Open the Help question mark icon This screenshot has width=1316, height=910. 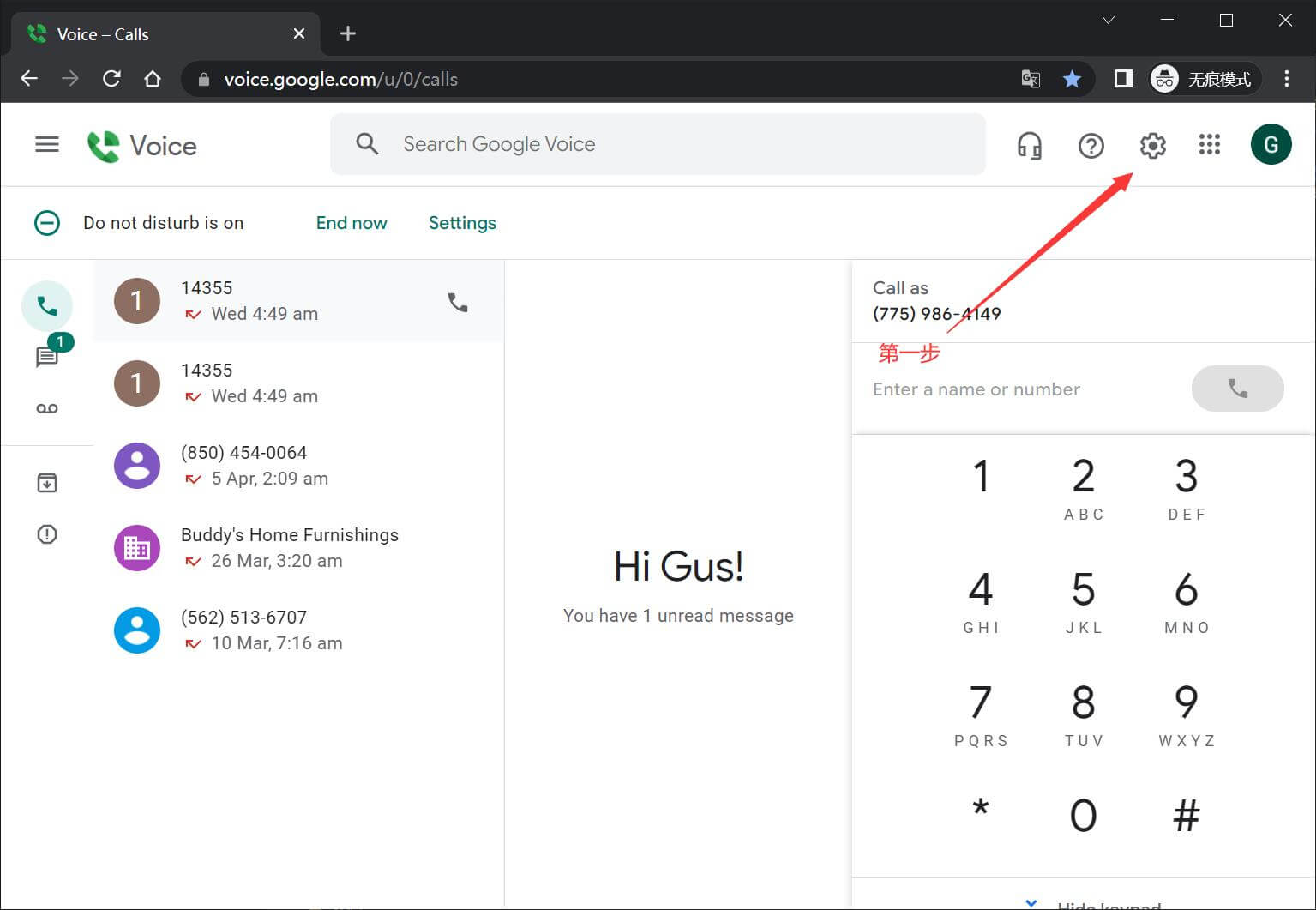point(1091,146)
